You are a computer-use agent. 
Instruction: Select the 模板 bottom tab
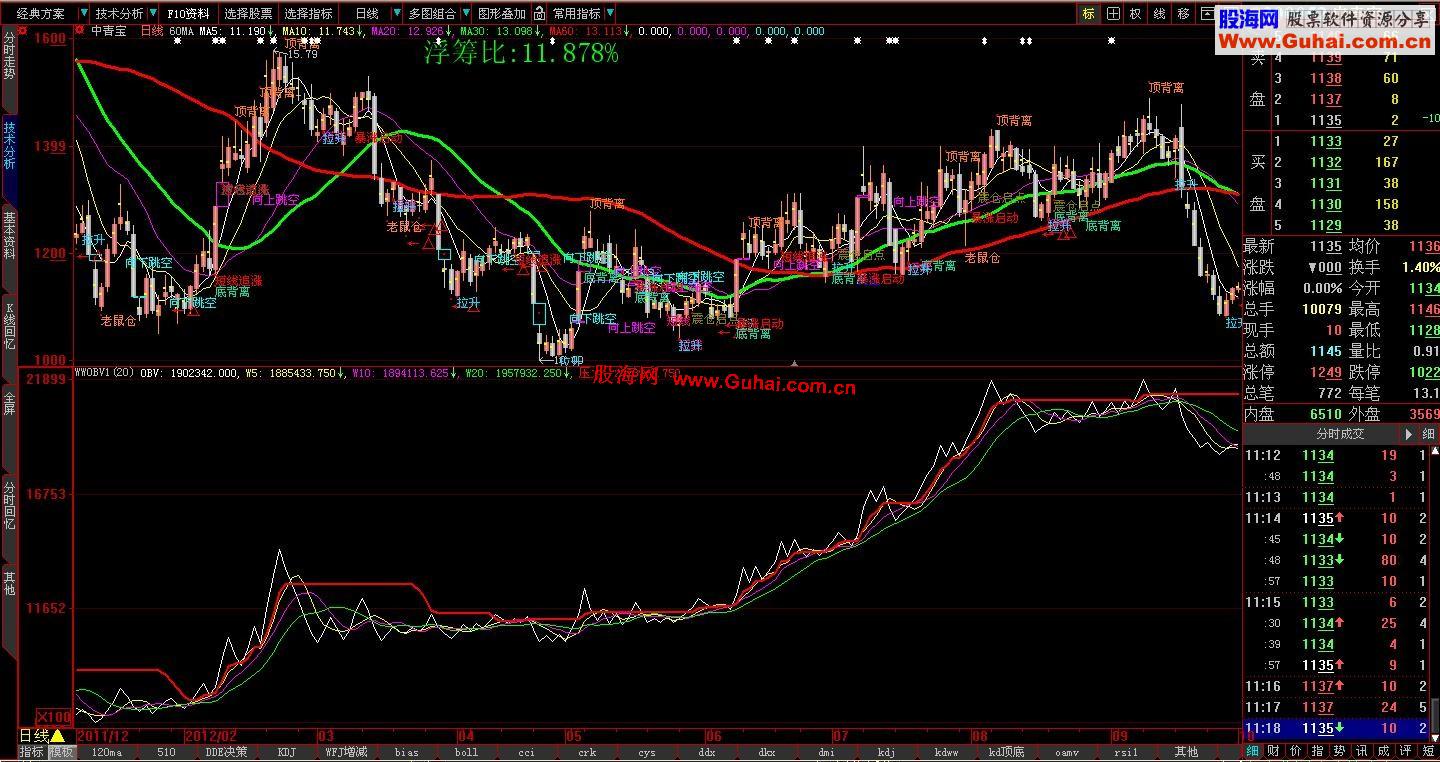pos(61,752)
